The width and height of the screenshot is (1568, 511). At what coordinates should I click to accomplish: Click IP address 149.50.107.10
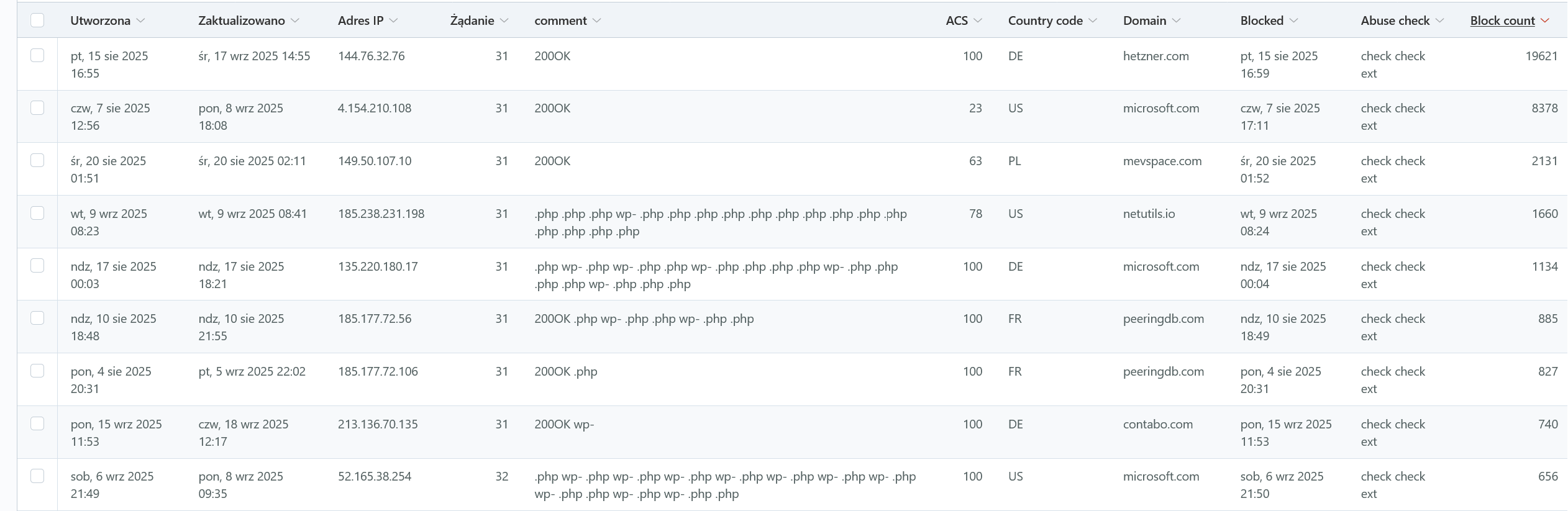(375, 161)
